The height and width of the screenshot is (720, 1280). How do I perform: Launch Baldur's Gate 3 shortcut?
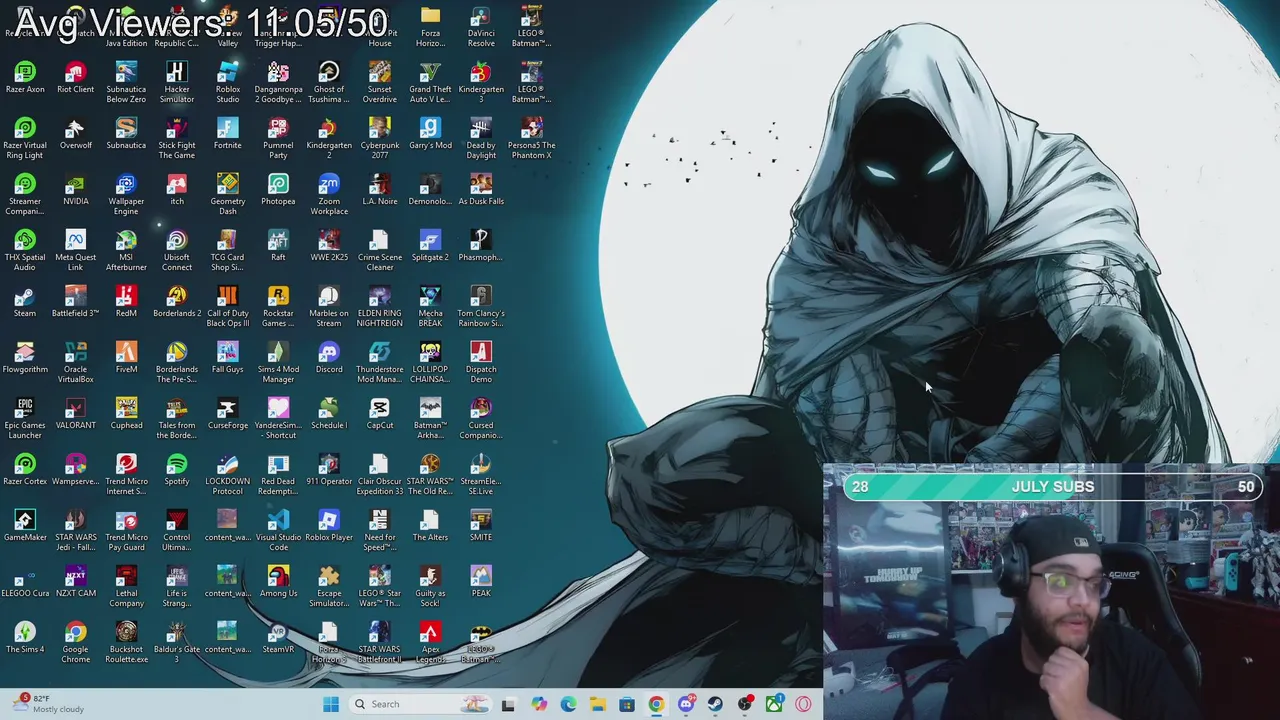177,643
